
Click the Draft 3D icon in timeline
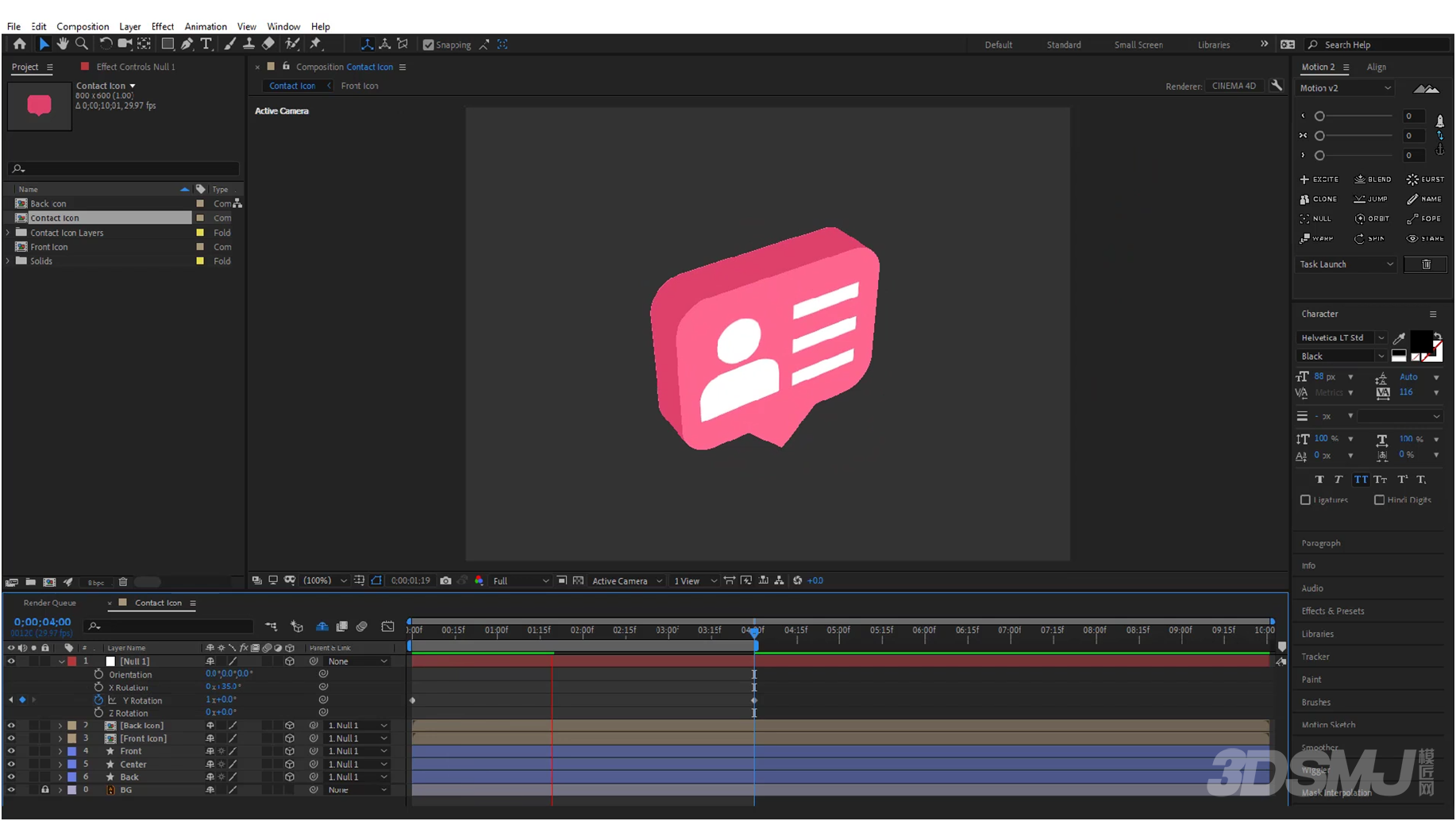coord(297,627)
